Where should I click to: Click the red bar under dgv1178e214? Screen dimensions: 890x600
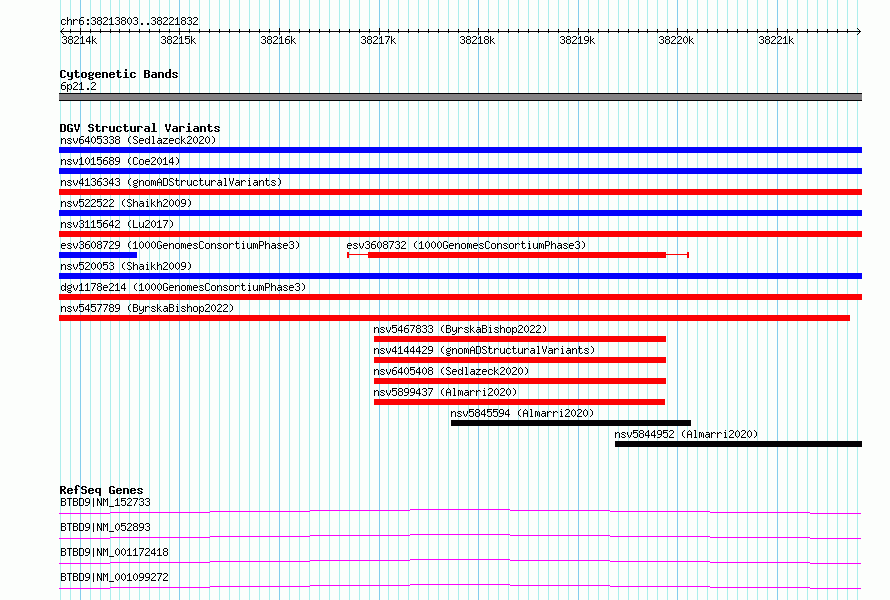(460, 297)
